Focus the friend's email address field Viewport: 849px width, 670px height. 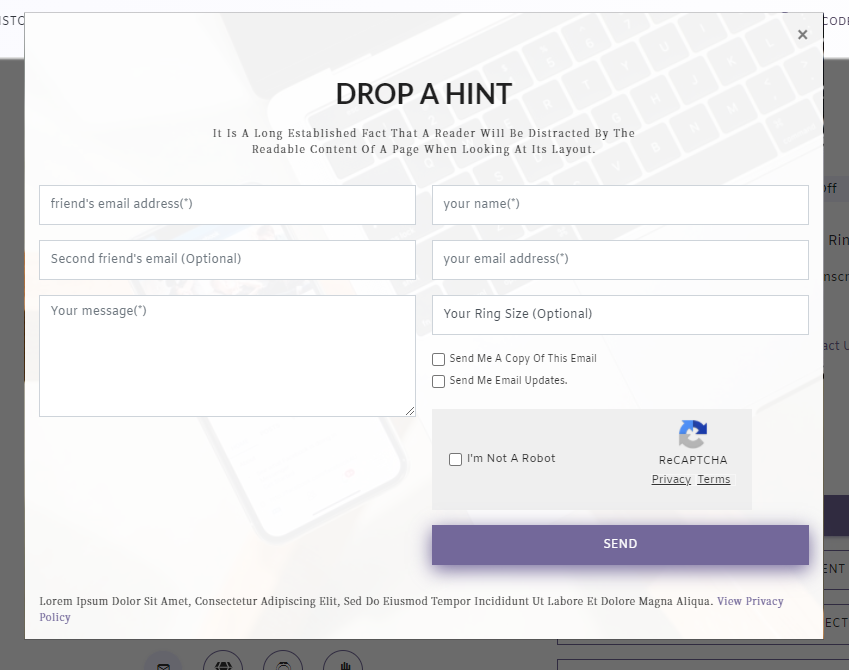click(x=227, y=204)
